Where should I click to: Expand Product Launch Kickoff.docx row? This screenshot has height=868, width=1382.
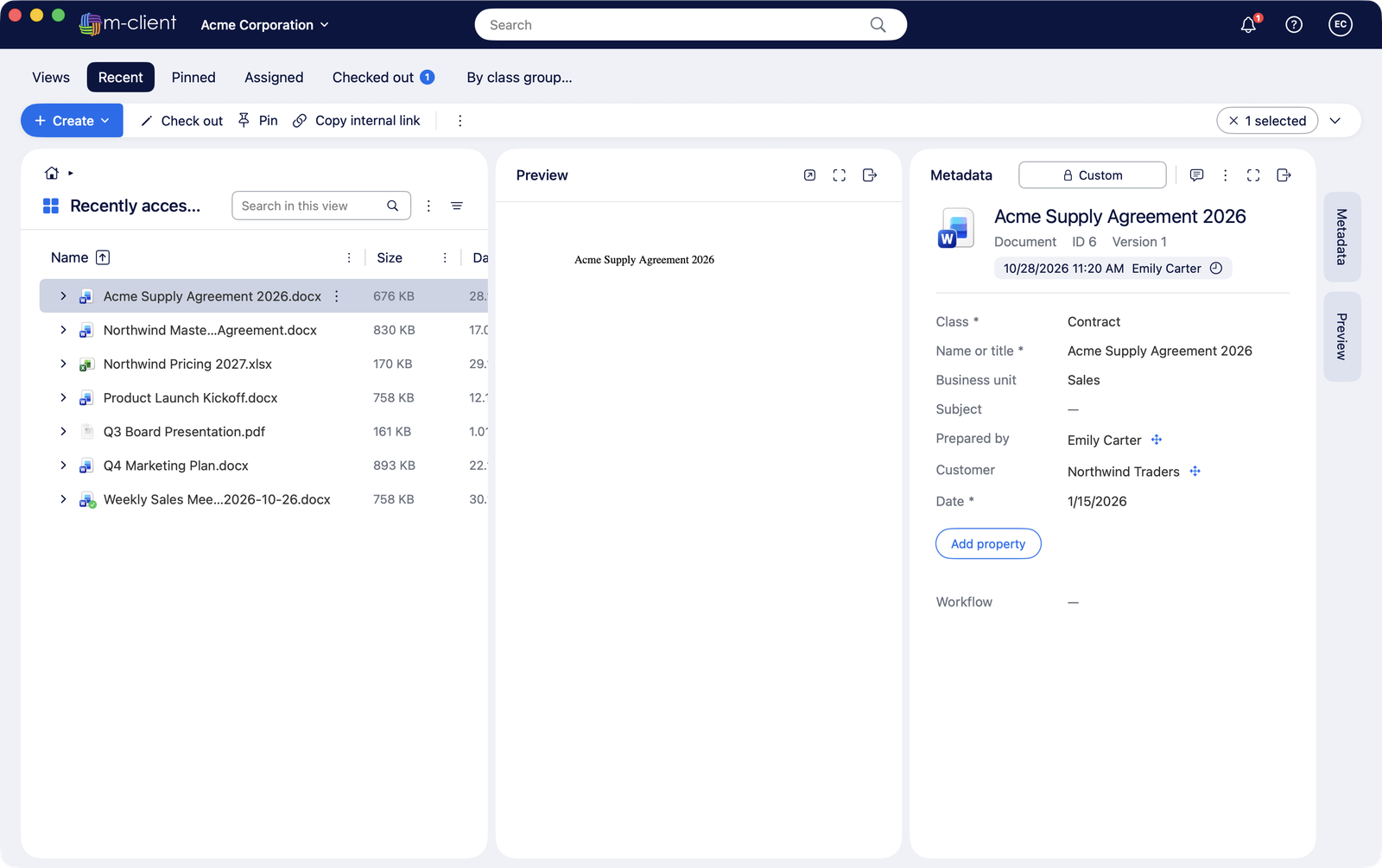[63, 397]
